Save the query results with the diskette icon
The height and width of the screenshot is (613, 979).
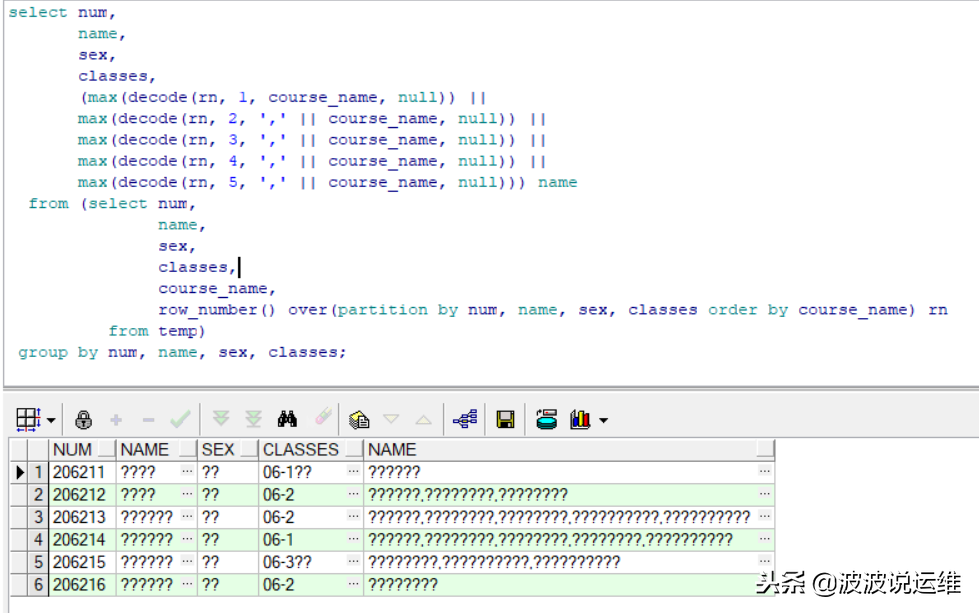point(503,419)
